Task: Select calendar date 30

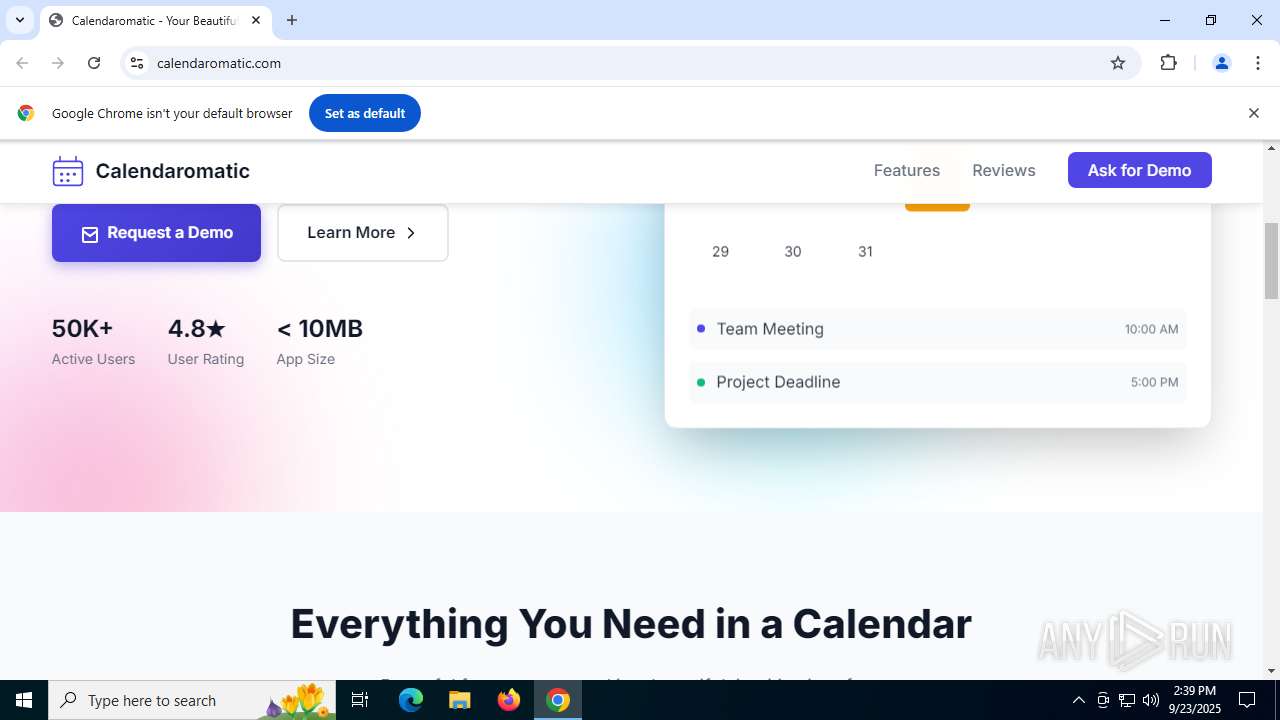Action: point(793,252)
